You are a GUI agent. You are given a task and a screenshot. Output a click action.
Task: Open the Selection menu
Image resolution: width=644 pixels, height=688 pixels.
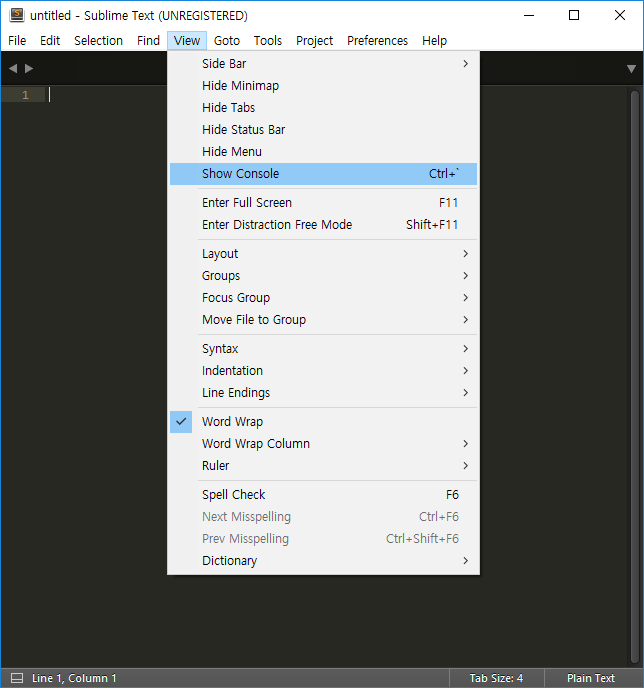[98, 40]
